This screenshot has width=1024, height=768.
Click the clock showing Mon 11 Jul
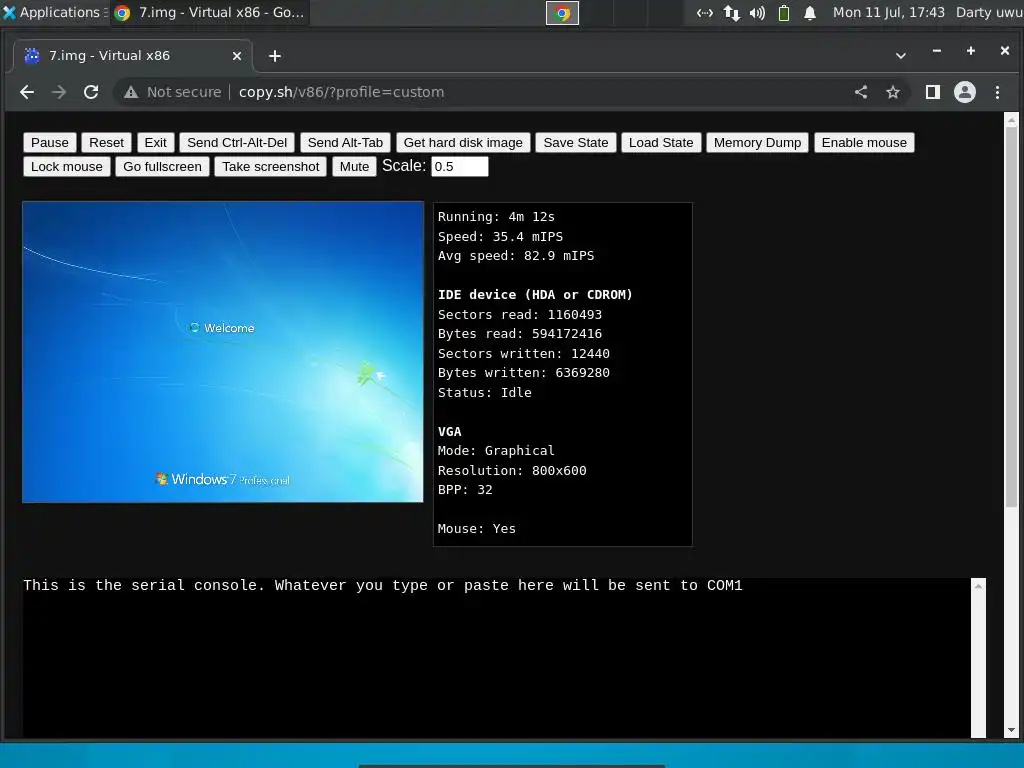tap(889, 12)
